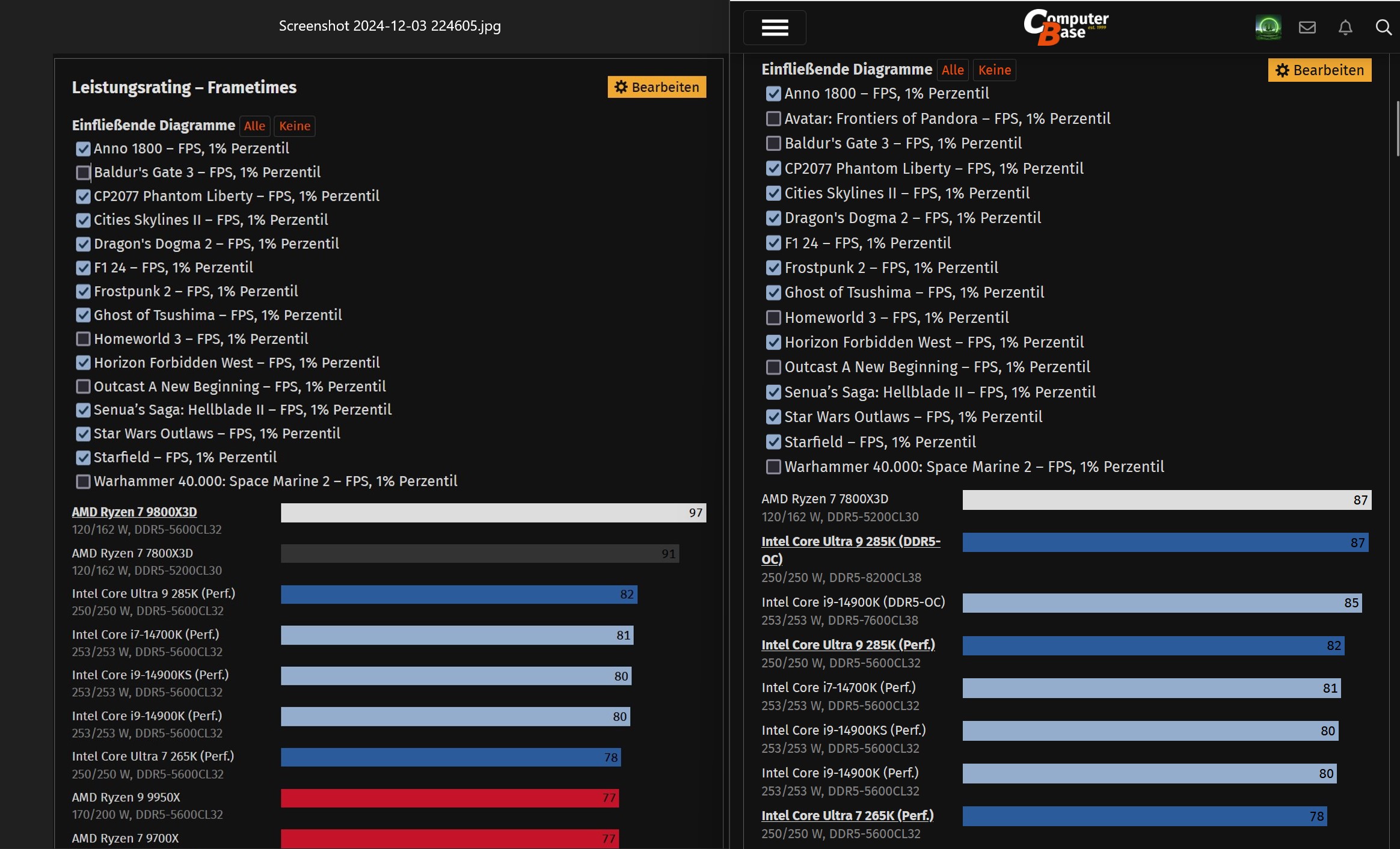The height and width of the screenshot is (849, 1400).
Task: Enable Avatar: Frontiers of Pandora checkbox
Action: (x=773, y=118)
